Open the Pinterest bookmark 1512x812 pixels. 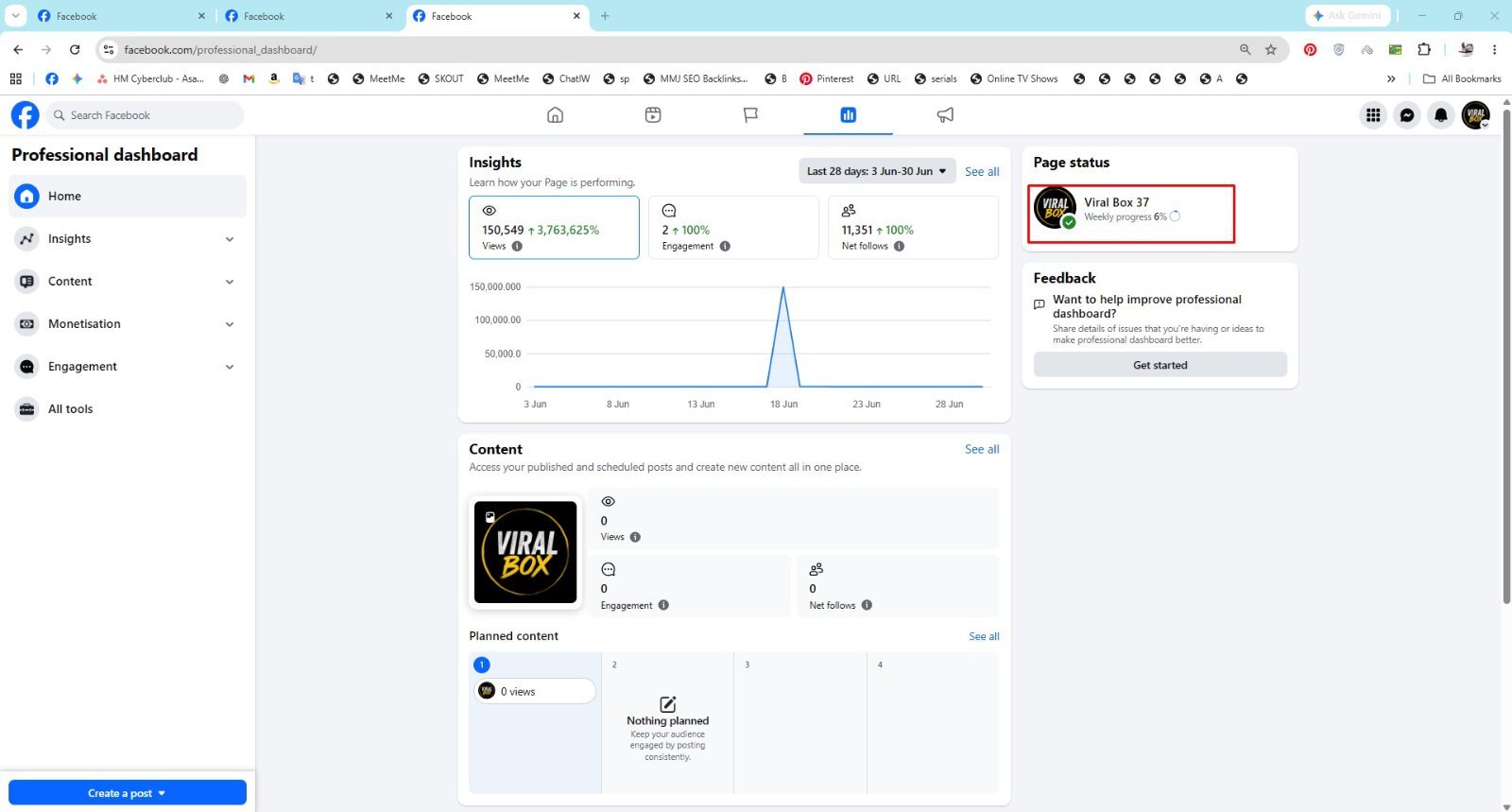pyautogui.click(x=827, y=78)
